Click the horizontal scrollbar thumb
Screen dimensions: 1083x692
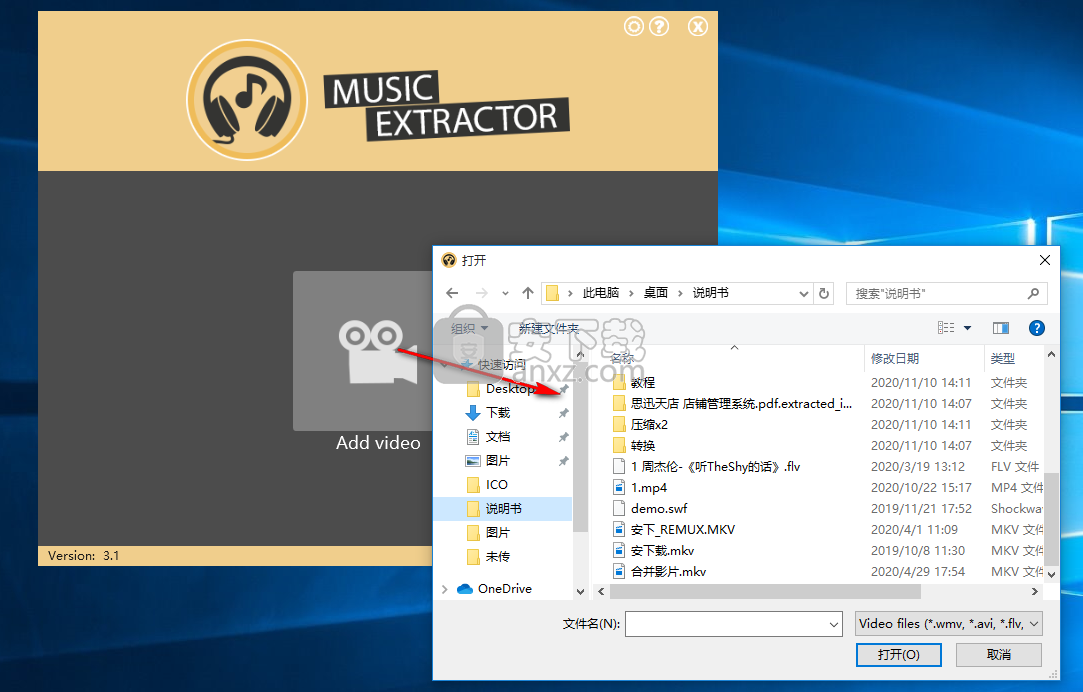point(765,592)
